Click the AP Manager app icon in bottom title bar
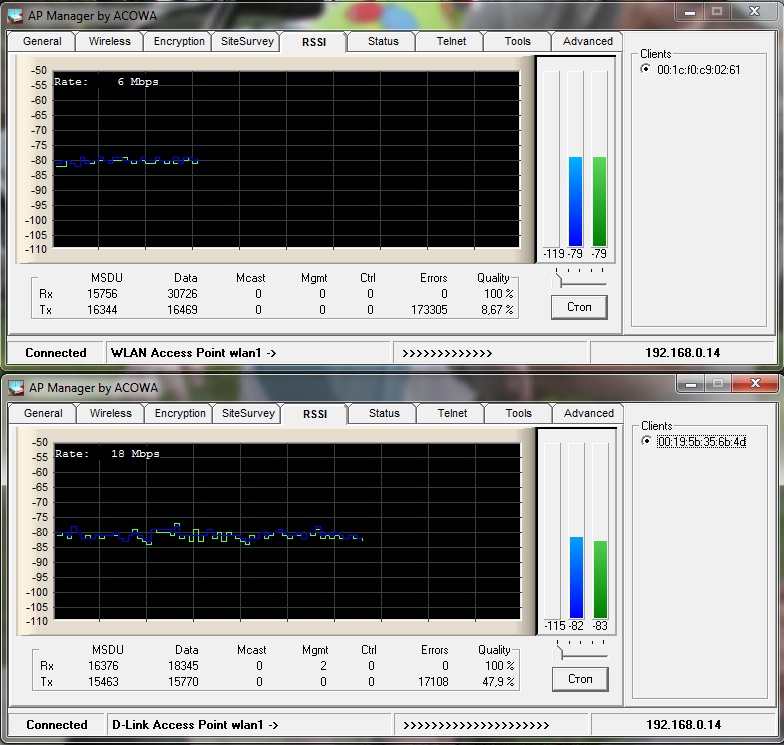The width and height of the screenshot is (784, 745). click(16, 388)
